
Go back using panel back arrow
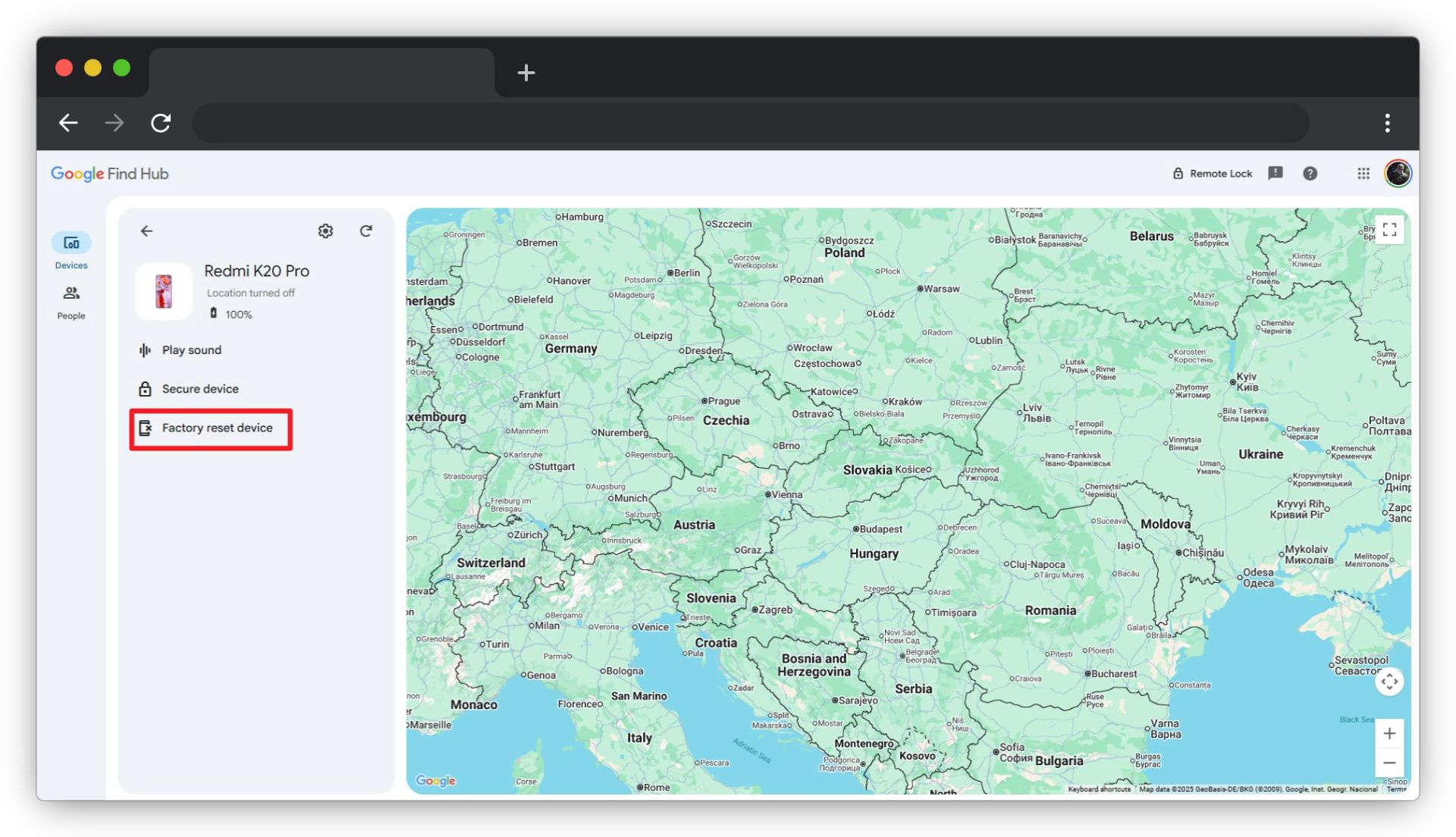tap(146, 231)
